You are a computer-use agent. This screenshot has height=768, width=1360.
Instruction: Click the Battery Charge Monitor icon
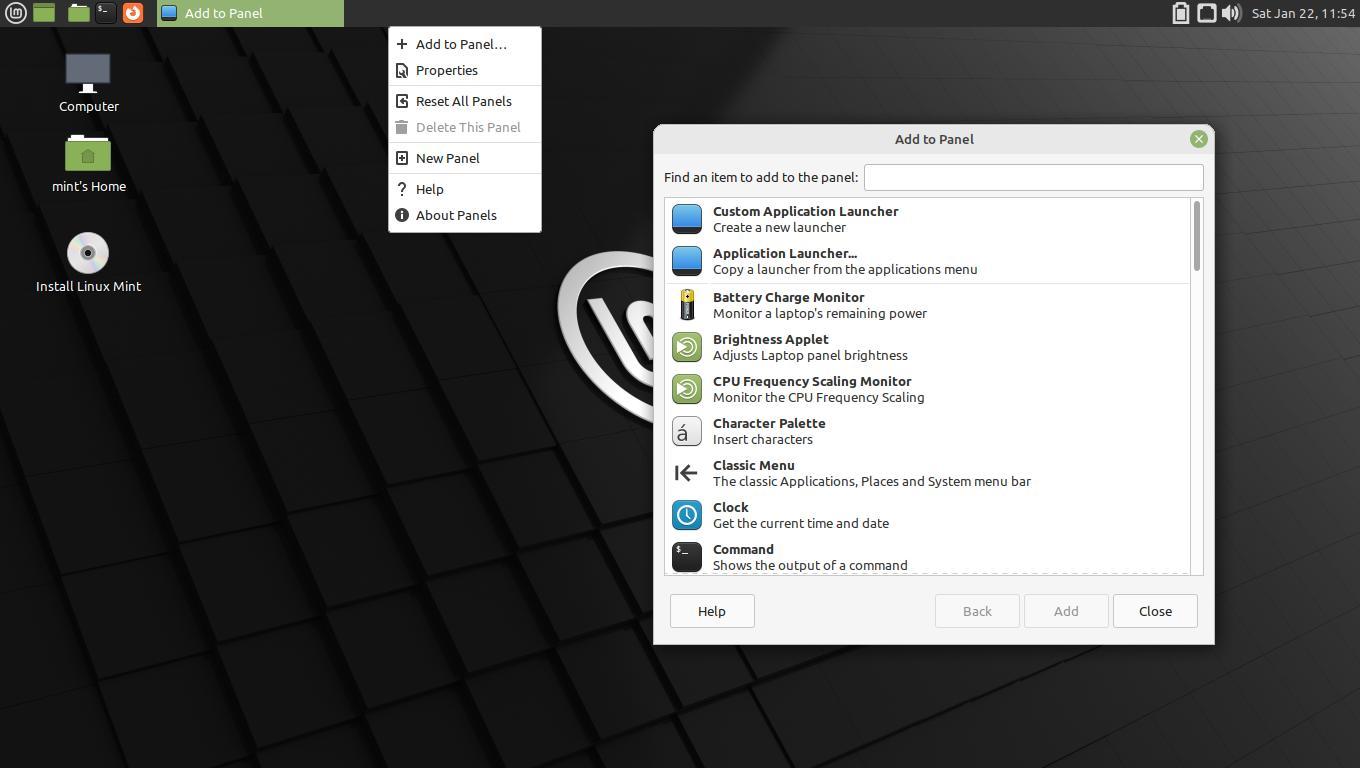(x=686, y=304)
